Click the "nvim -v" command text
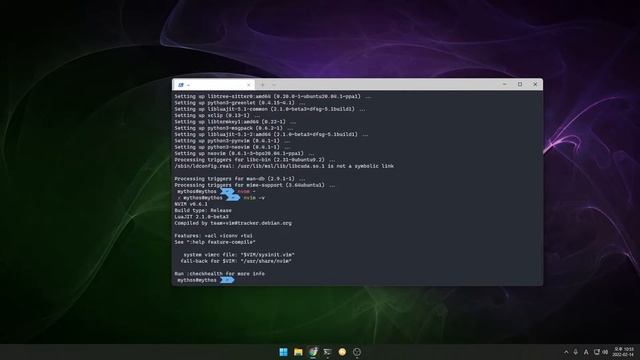Screen dimensions: 640x360 tap(254, 198)
